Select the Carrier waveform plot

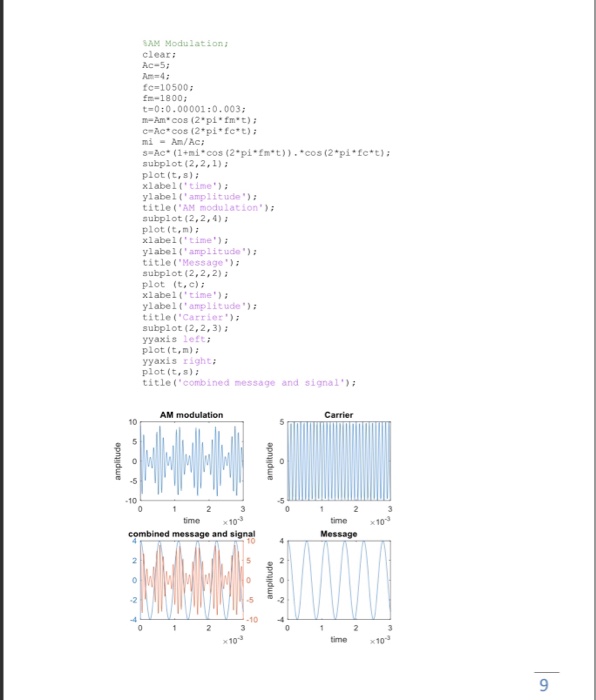(339, 461)
